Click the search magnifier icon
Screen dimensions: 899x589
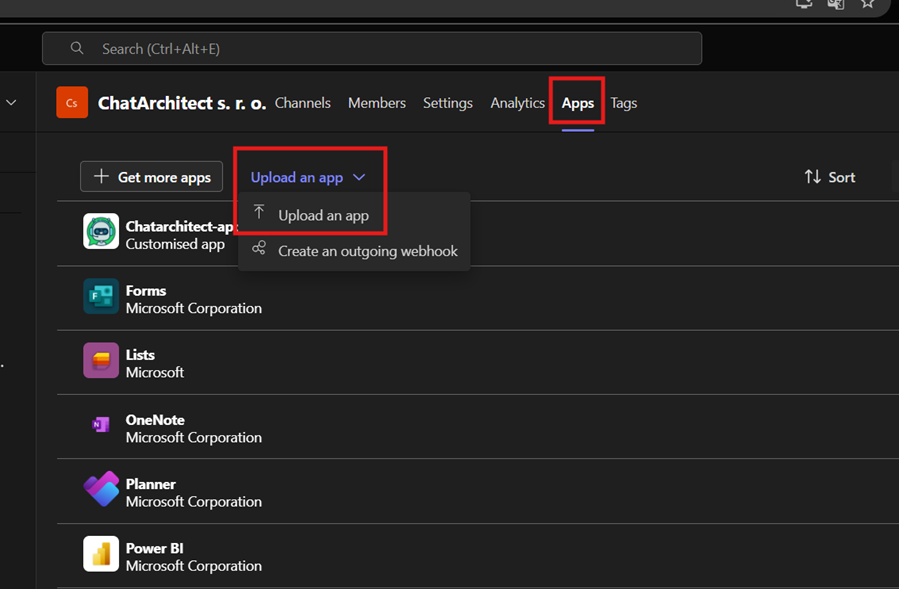pyautogui.click(x=77, y=48)
